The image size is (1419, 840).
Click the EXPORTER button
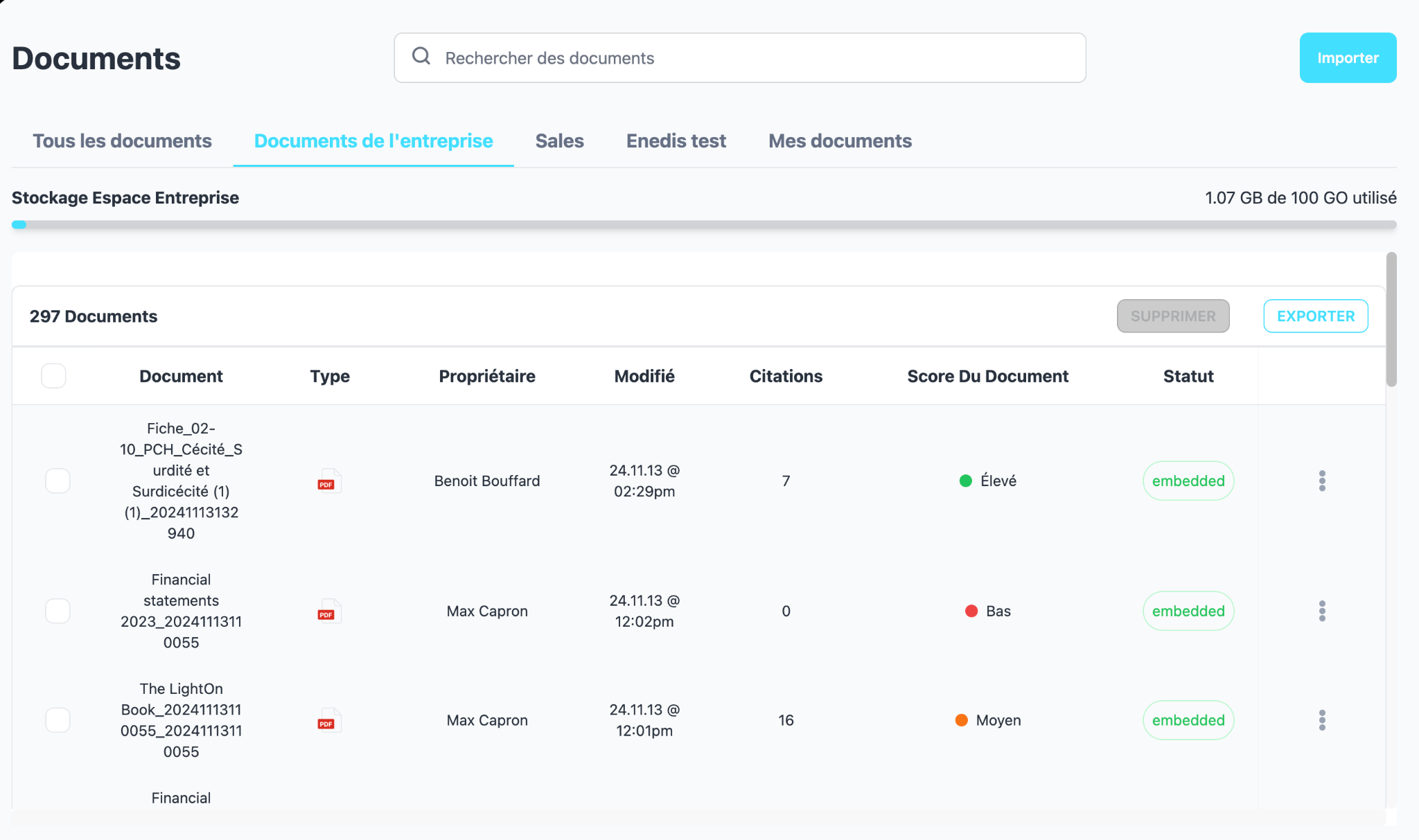(1315, 316)
